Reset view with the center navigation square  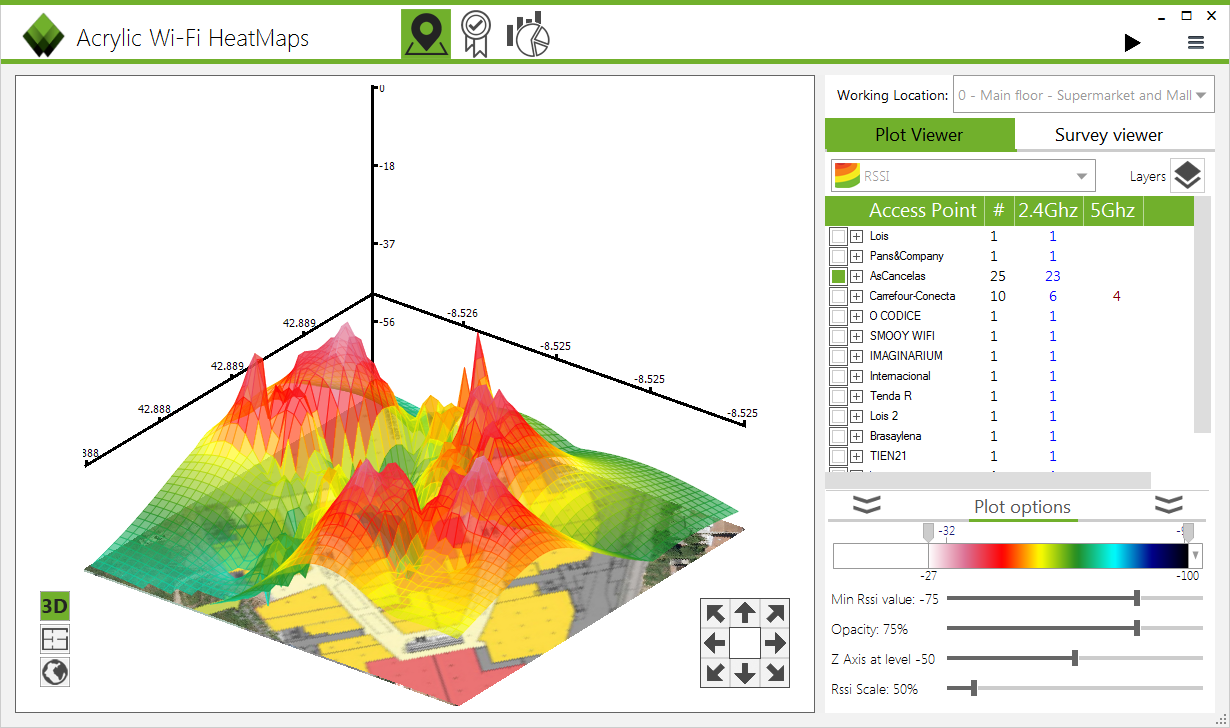tap(745, 642)
